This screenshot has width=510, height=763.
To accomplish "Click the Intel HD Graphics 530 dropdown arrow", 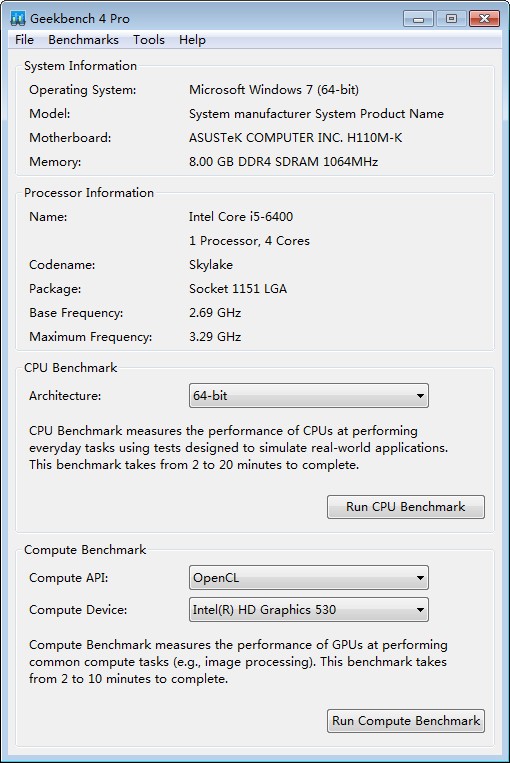I will (x=420, y=610).
